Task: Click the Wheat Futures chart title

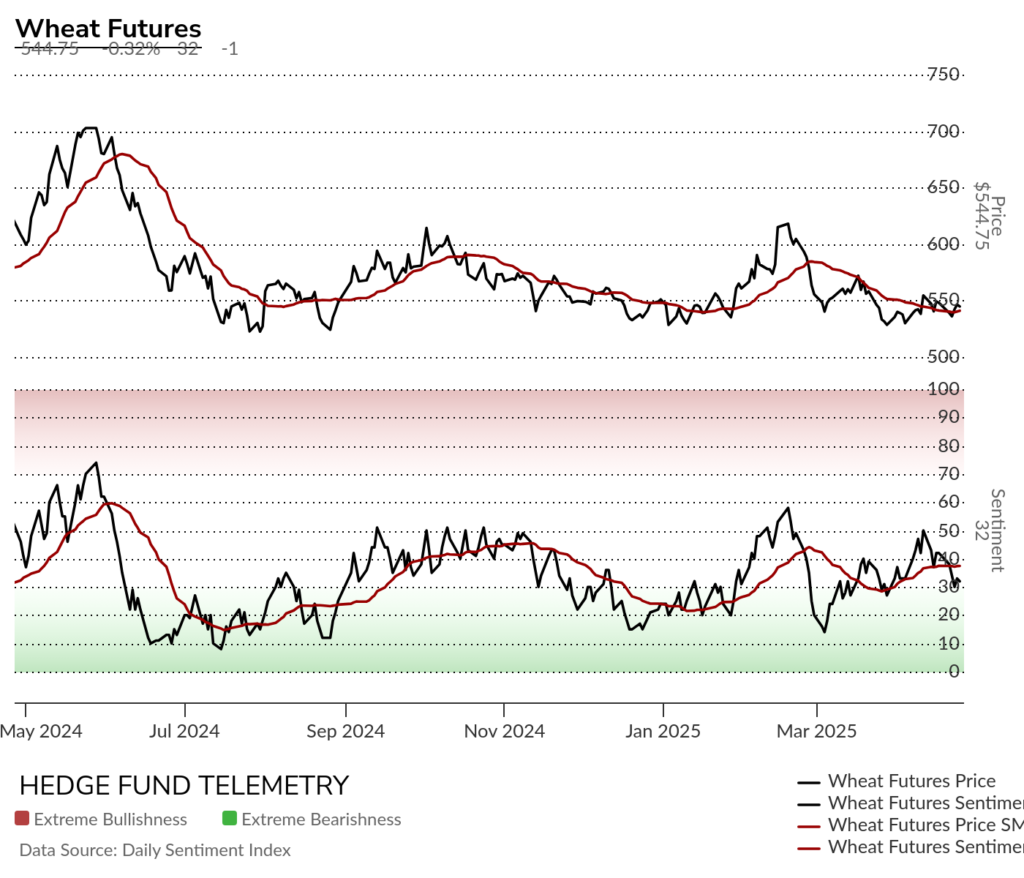Action: click(108, 29)
